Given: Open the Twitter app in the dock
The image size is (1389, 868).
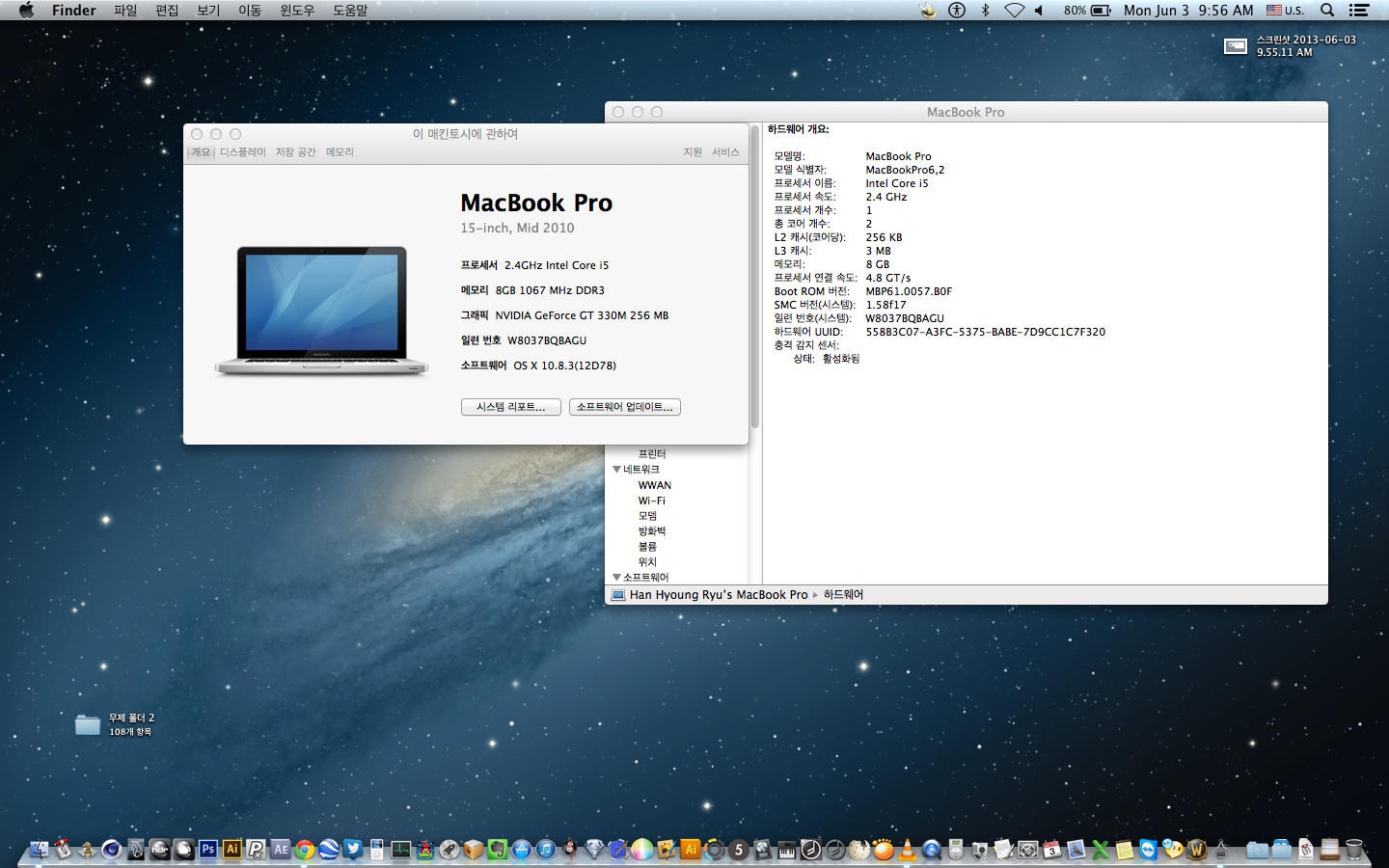Looking at the screenshot, I should coord(353,849).
